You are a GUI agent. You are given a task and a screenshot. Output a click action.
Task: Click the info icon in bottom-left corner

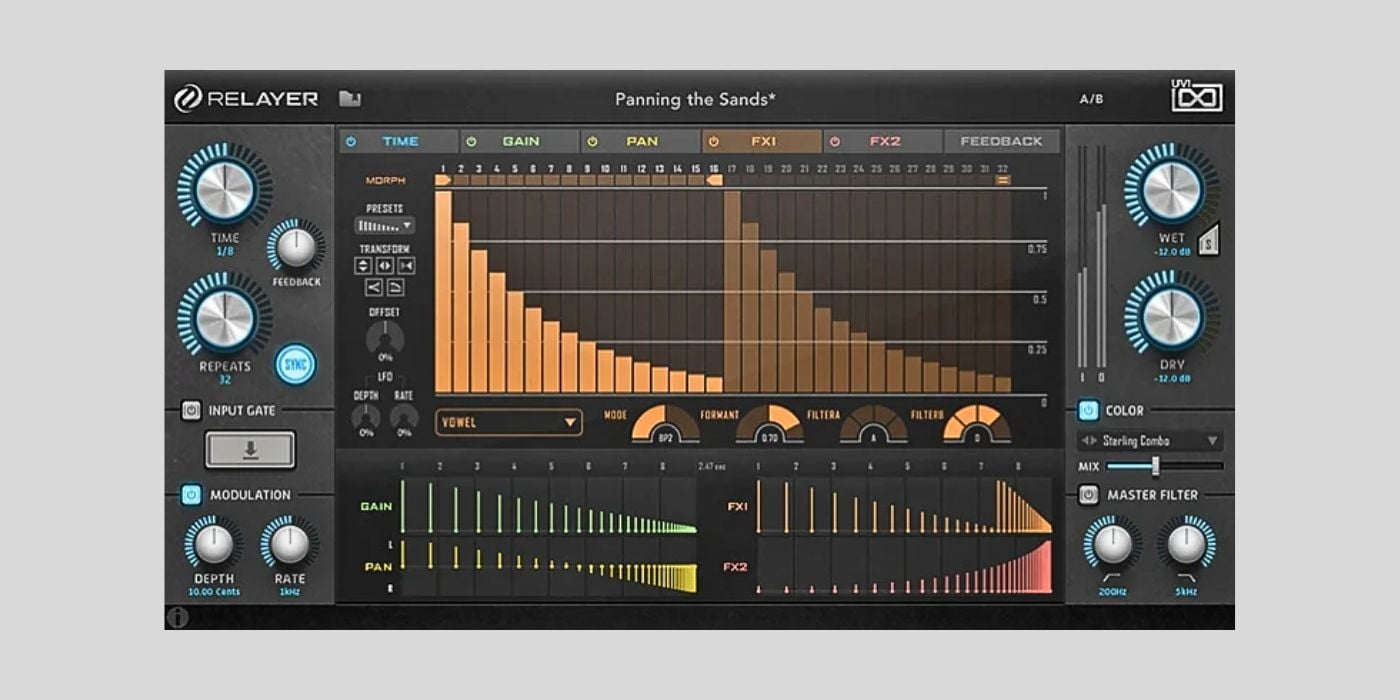point(178,617)
